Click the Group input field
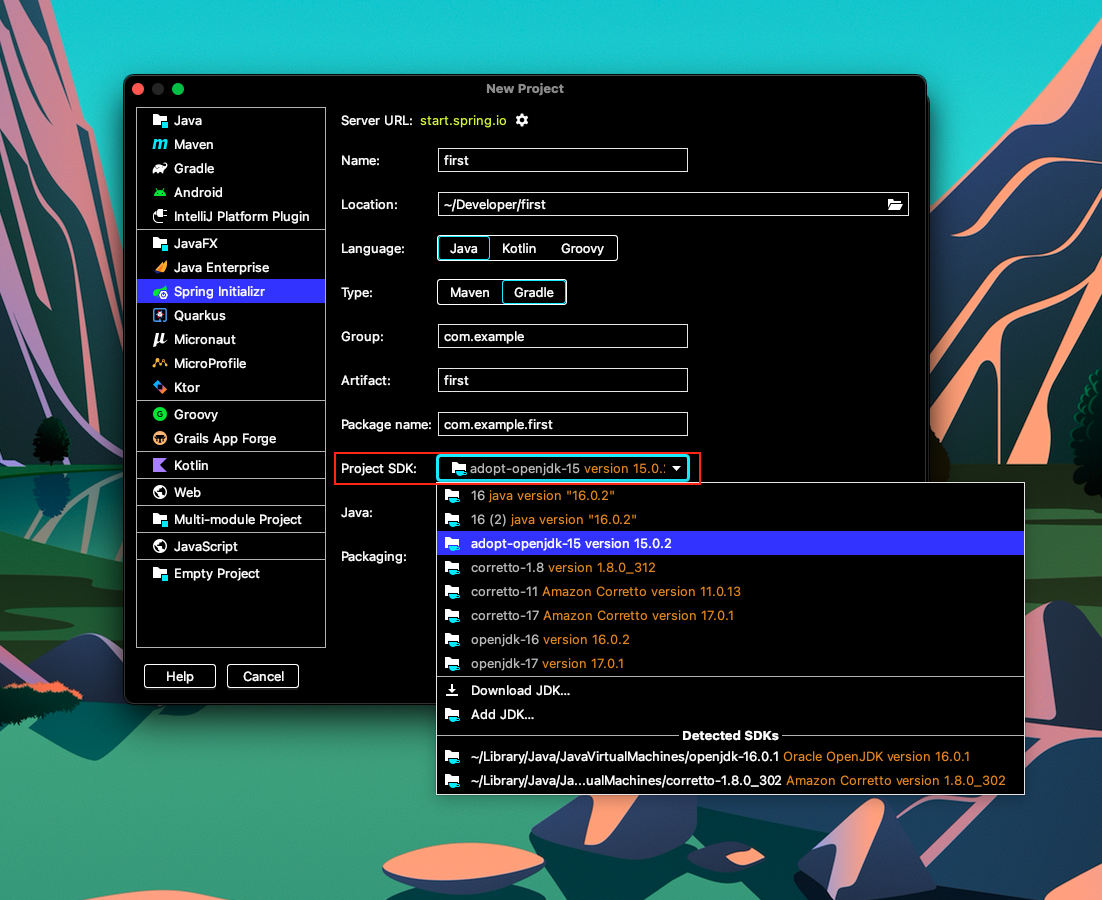The height and width of the screenshot is (900, 1102). (562, 336)
